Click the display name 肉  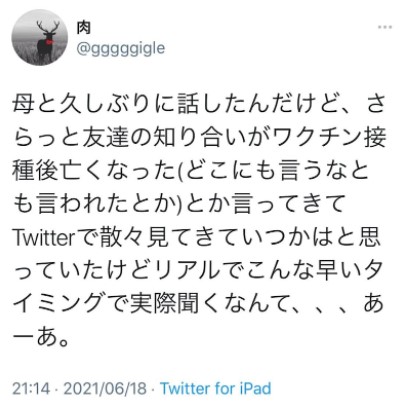pyautogui.click(x=84, y=27)
